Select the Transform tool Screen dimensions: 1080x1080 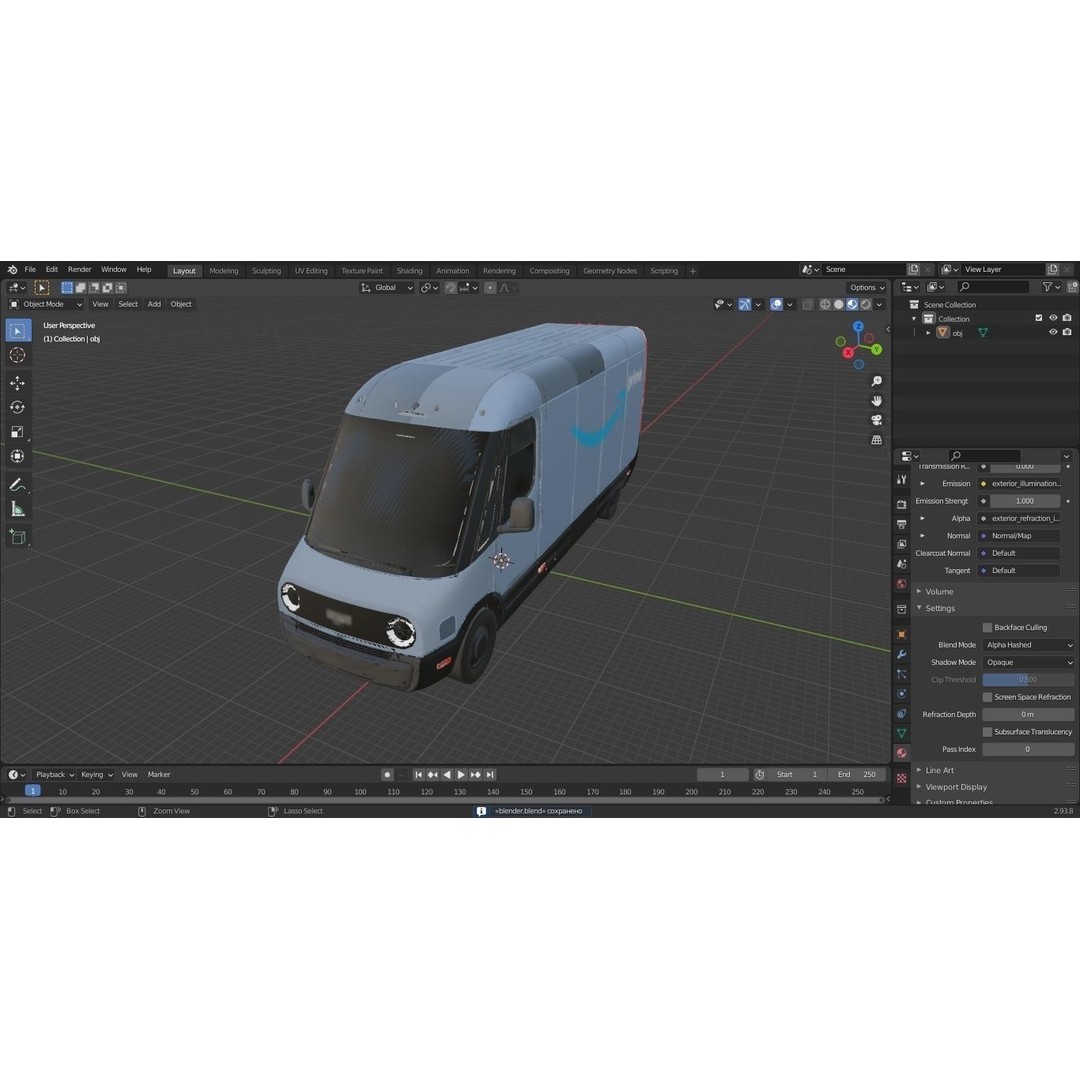pos(18,456)
